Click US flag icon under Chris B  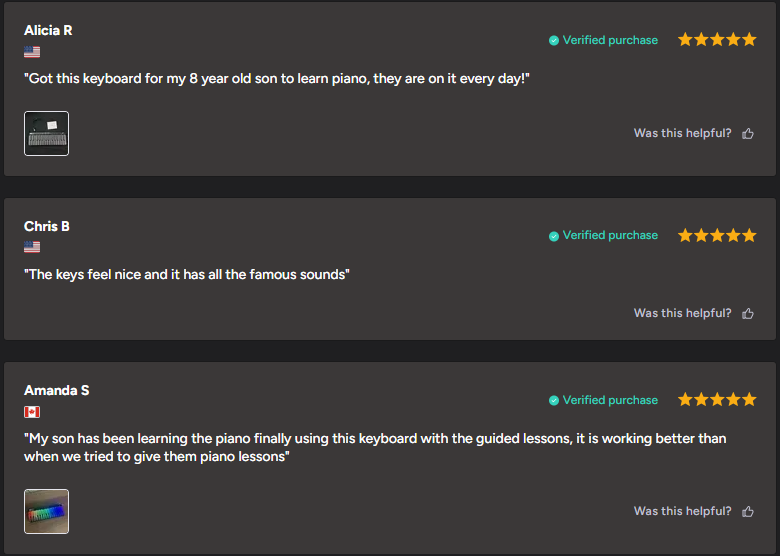coord(32,247)
